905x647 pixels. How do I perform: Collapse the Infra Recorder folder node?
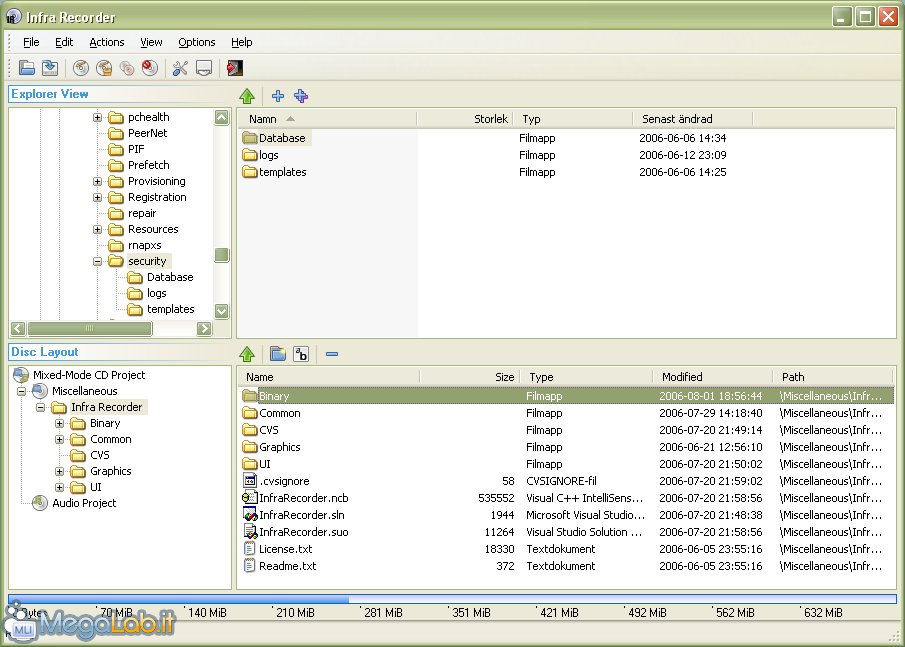tap(40, 407)
